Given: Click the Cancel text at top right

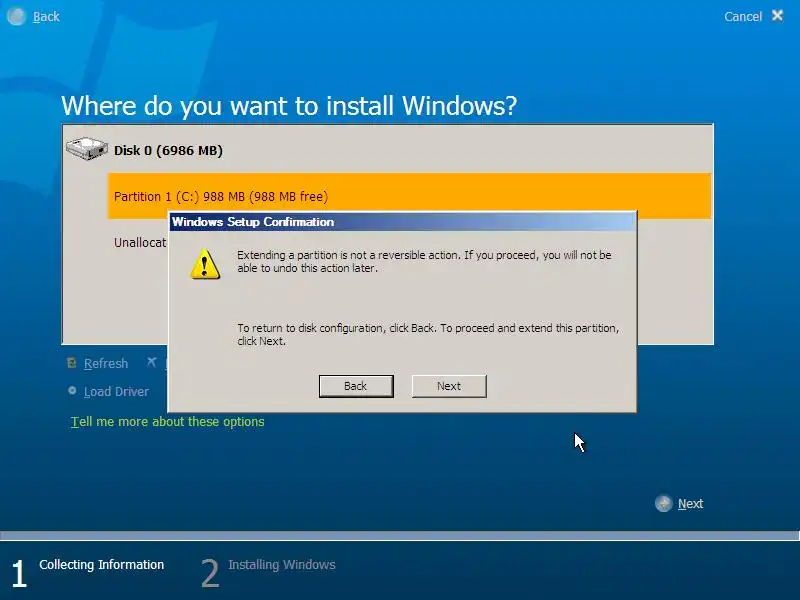Looking at the screenshot, I should (x=743, y=17).
